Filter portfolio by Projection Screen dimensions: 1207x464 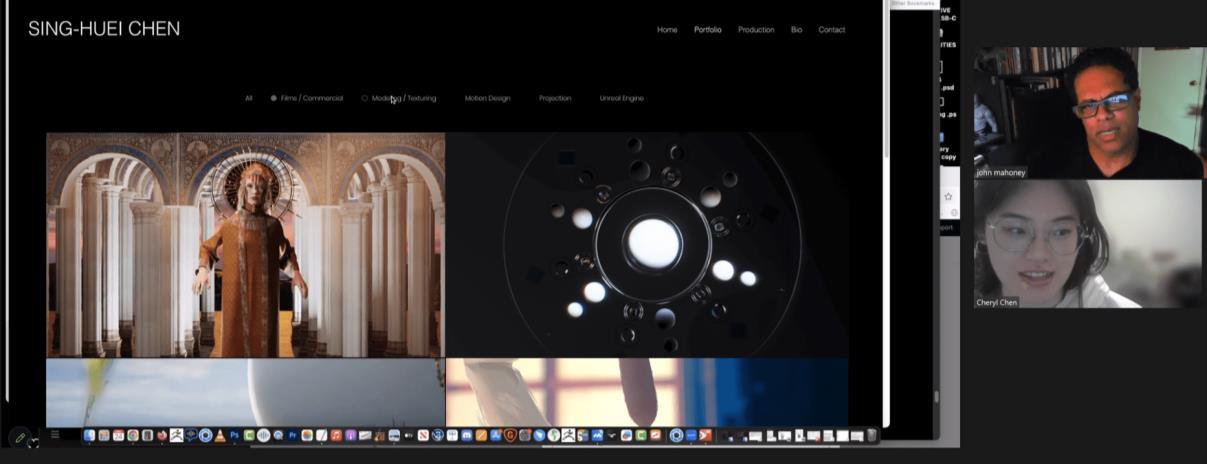pos(555,98)
